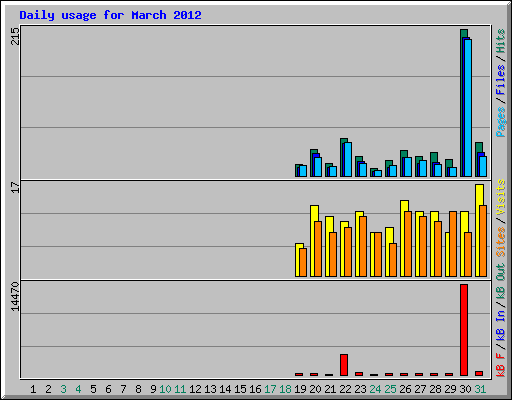This screenshot has width=512, height=400.
Task: Click day 28 on the x-axis
Action: 435,389
